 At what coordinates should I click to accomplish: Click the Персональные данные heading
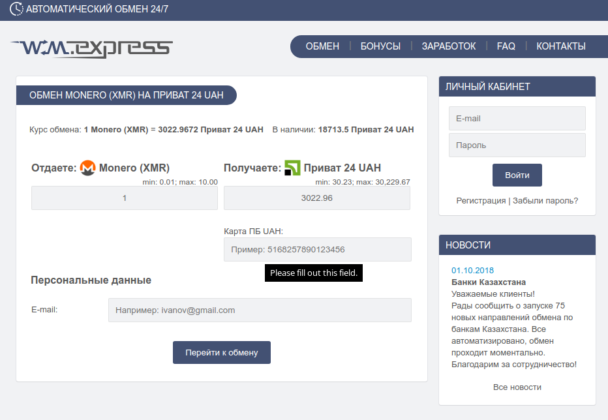coord(91,280)
